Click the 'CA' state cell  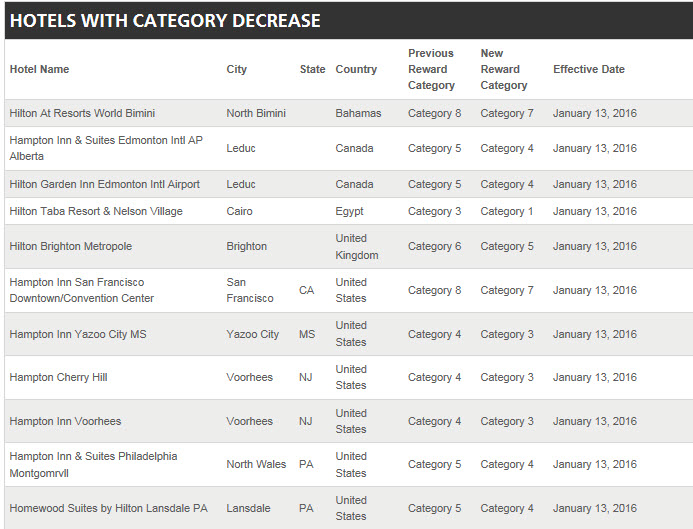click(306, 290)
